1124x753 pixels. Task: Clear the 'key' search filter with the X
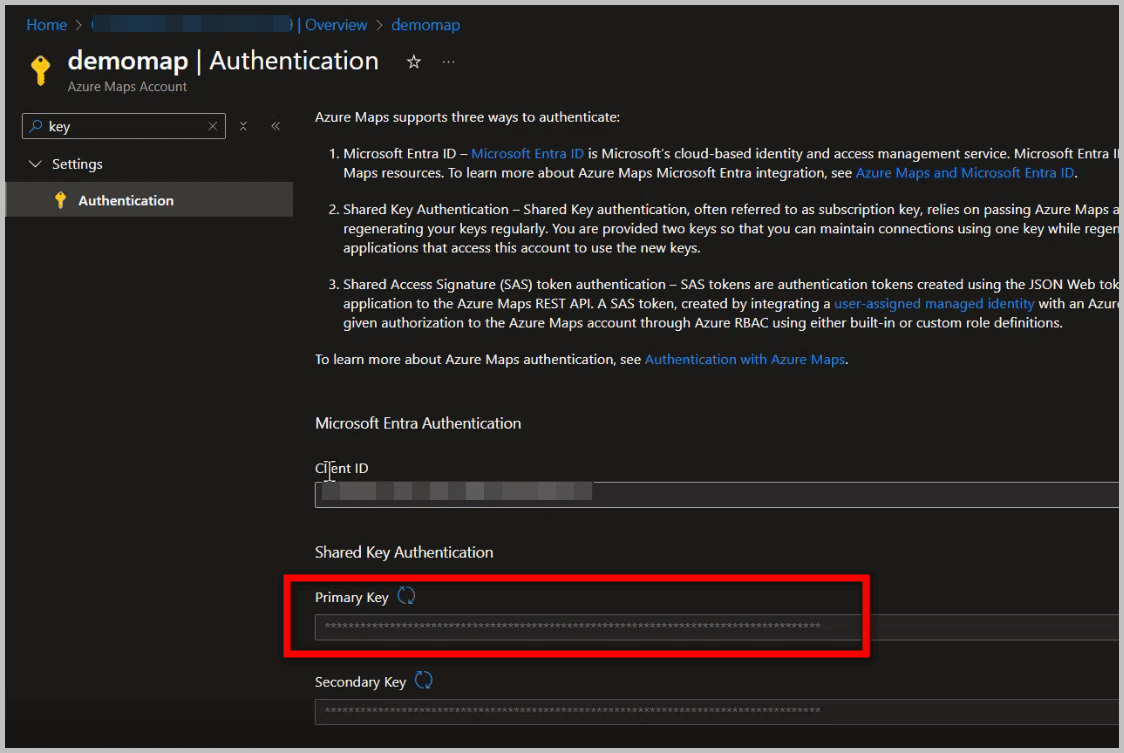[x=211, y=126]
